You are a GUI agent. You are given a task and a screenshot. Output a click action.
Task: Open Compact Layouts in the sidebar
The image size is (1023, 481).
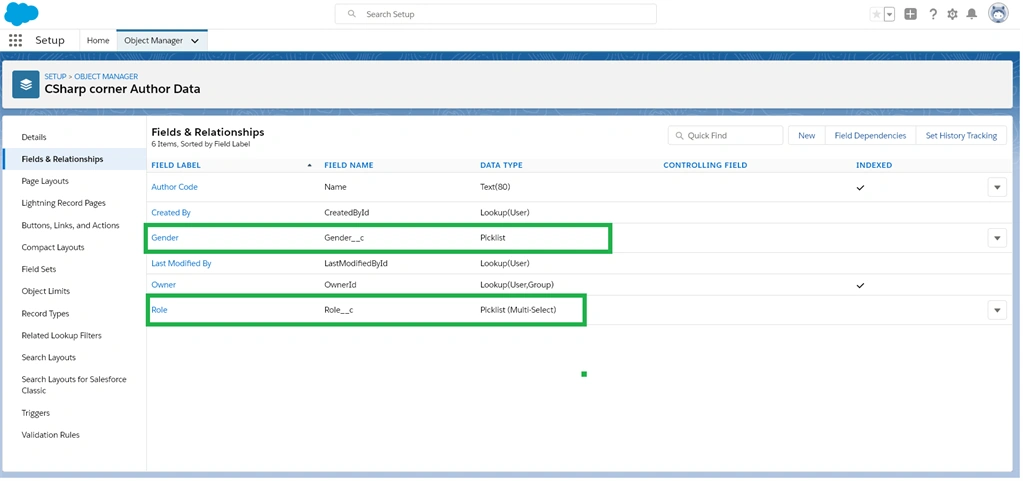click(x=53, y=247)
